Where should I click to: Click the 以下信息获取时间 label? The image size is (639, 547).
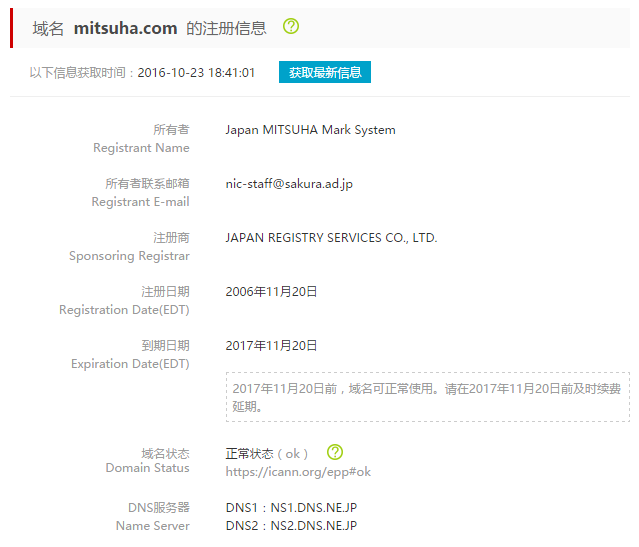77,73
